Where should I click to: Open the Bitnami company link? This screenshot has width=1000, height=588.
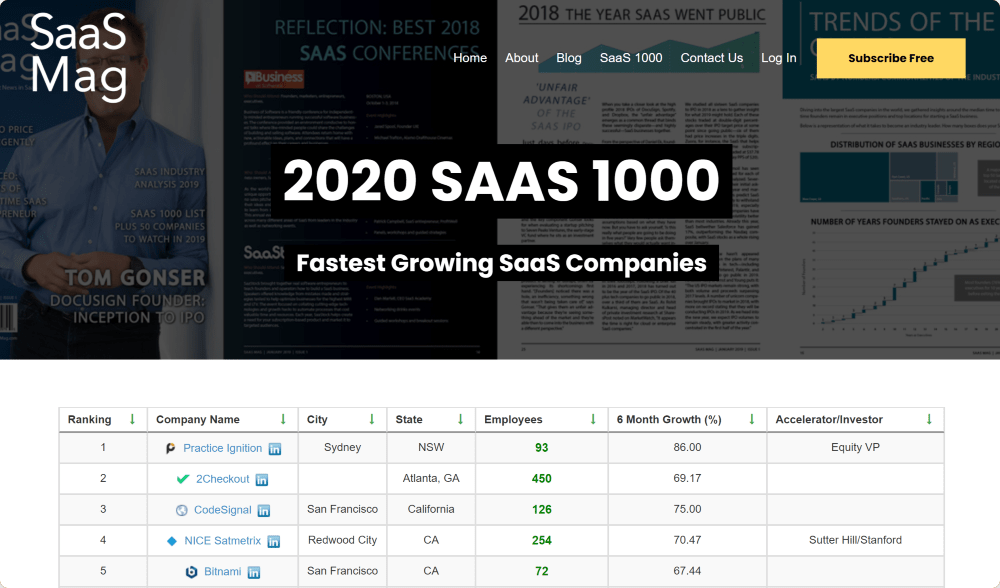tap(223, 571)
